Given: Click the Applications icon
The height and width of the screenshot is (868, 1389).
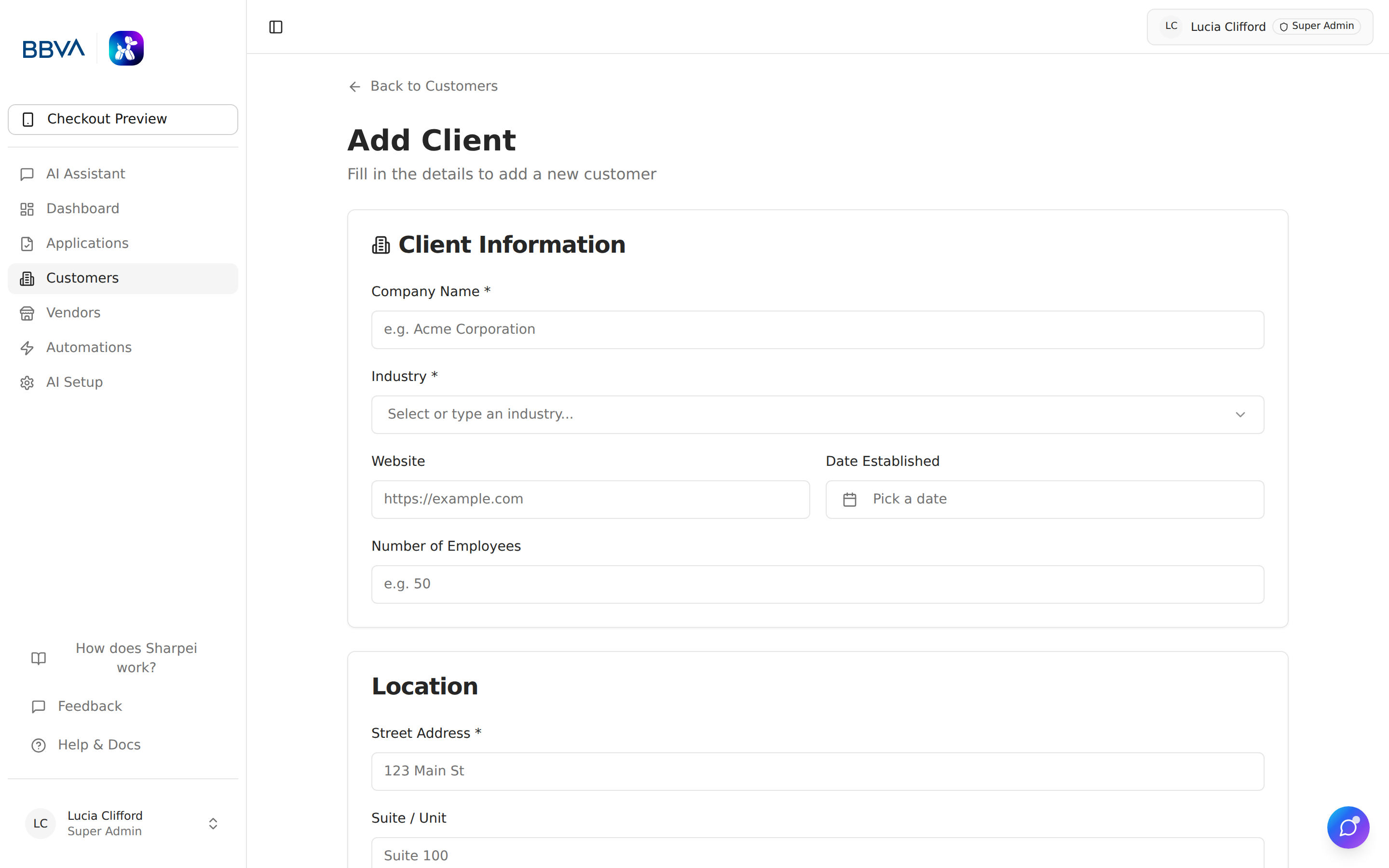Looking at the screenshot, I should [x=27, y=244].
